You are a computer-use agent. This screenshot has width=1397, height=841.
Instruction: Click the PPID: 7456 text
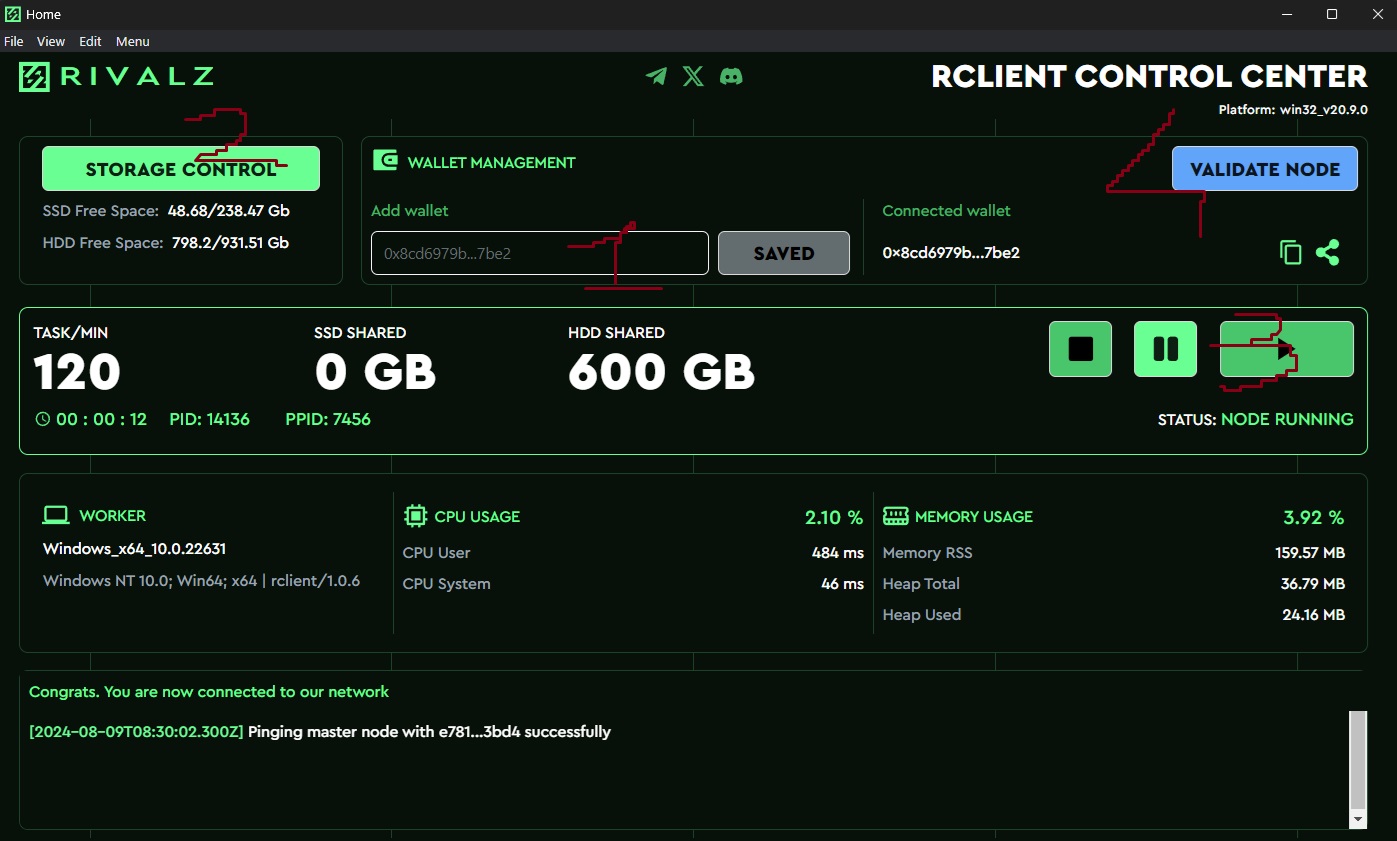pyautogui.click(x=328, y=419)
